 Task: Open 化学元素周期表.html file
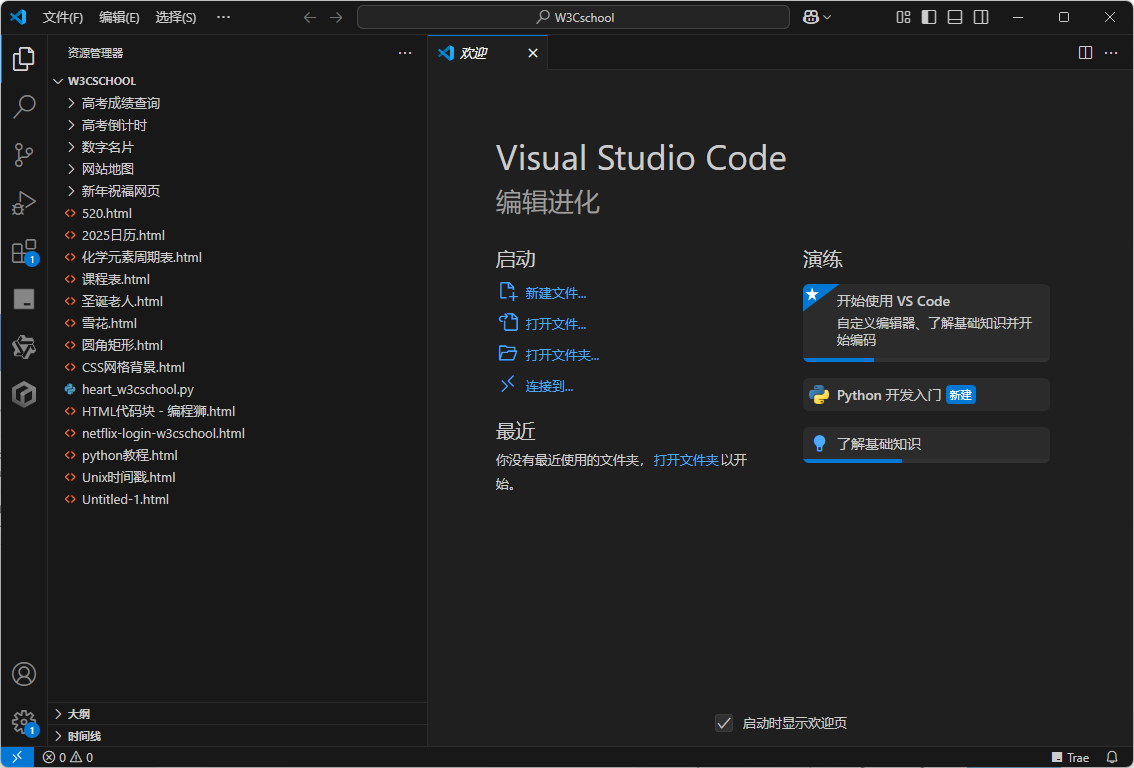[237, 257]
